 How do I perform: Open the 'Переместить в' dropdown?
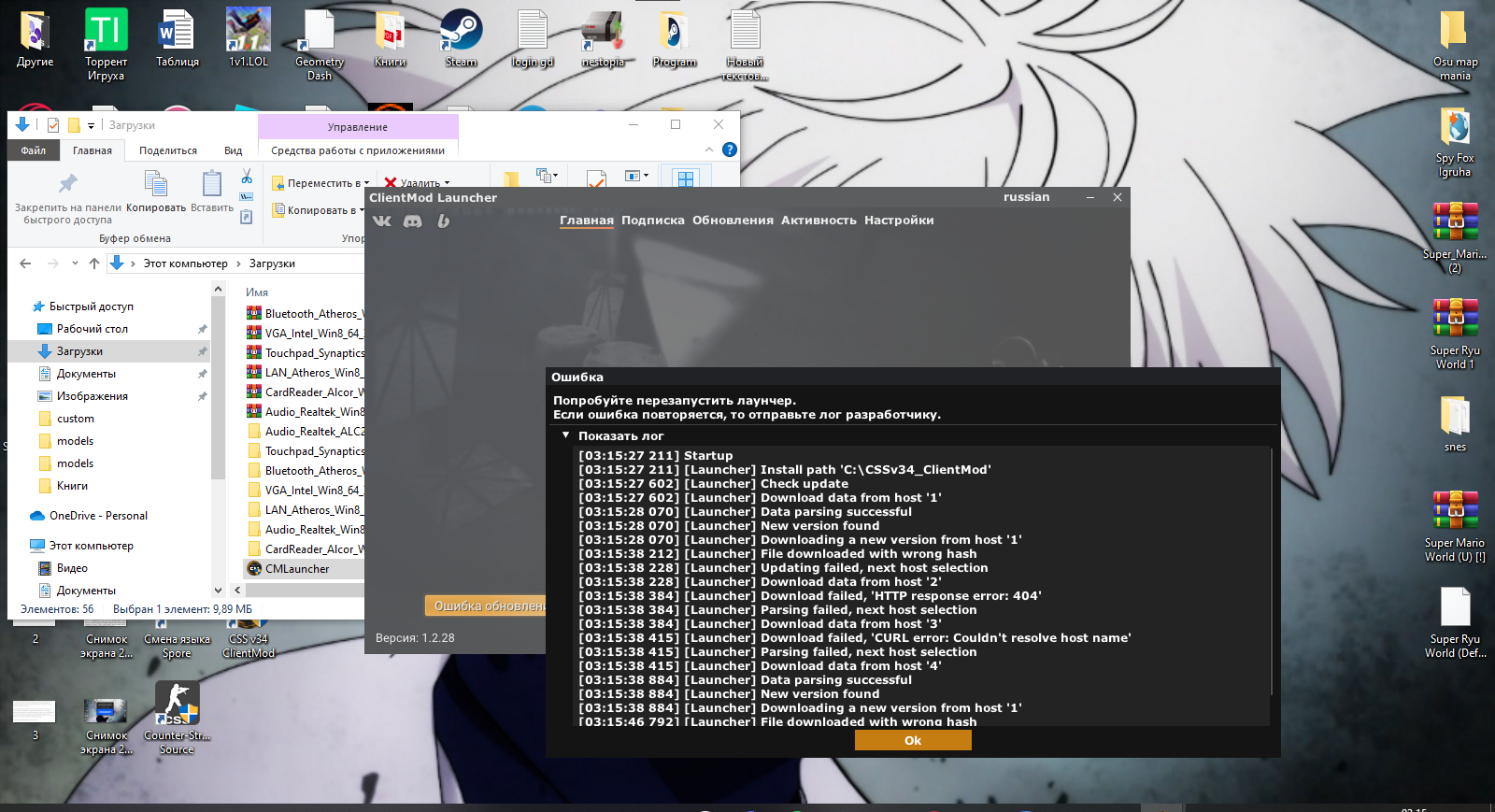point(320,183)
